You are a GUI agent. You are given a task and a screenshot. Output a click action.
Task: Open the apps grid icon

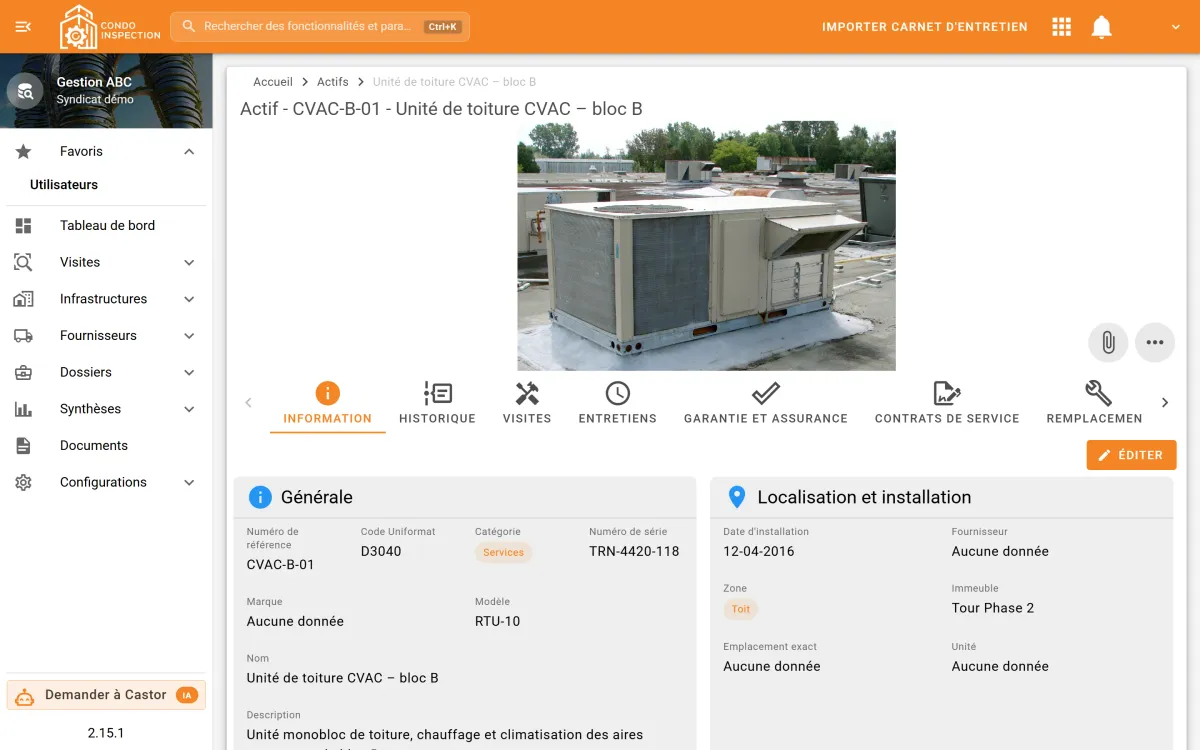(1062, 27)
